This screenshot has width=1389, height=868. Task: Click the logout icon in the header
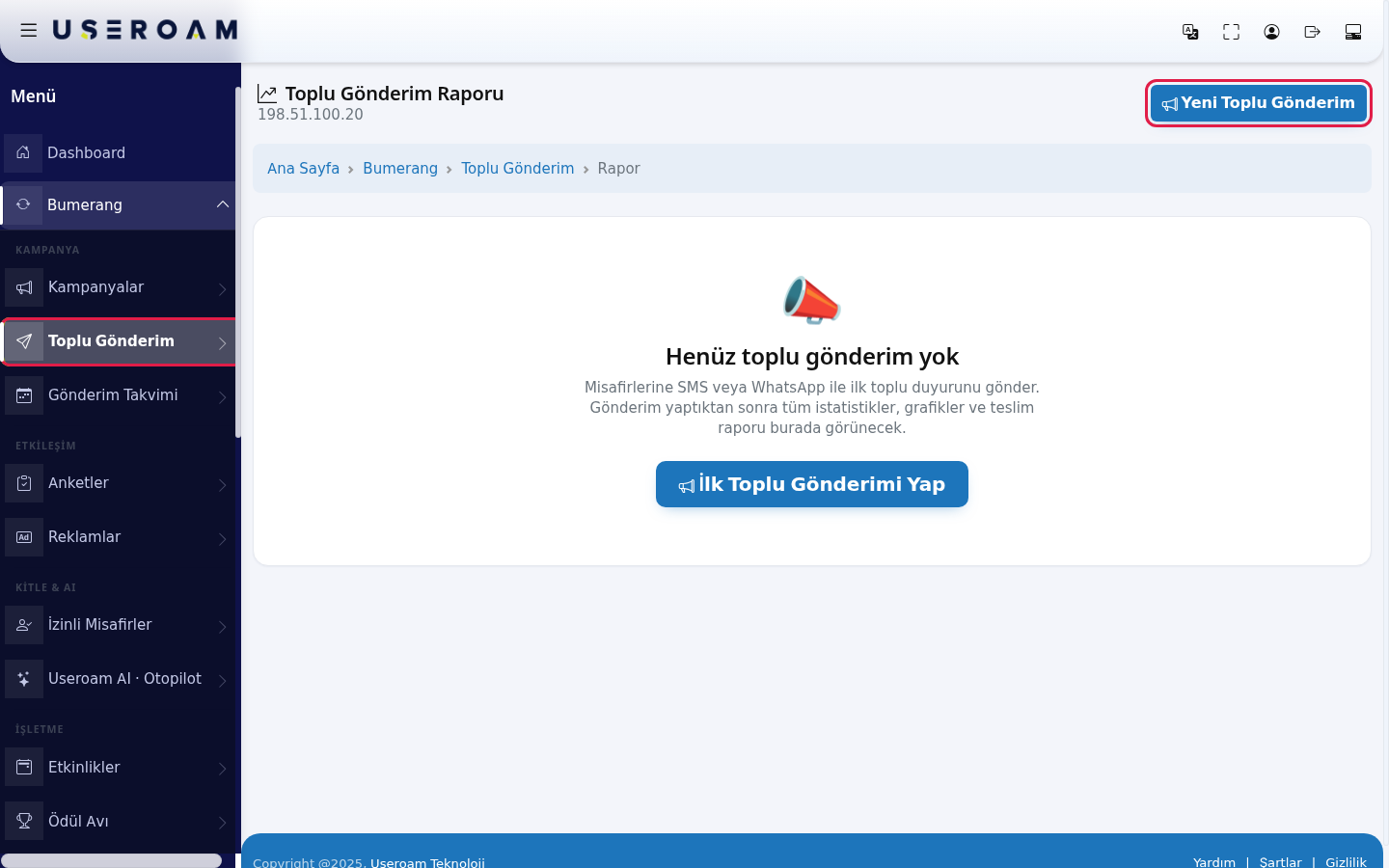click(1312, 32)
